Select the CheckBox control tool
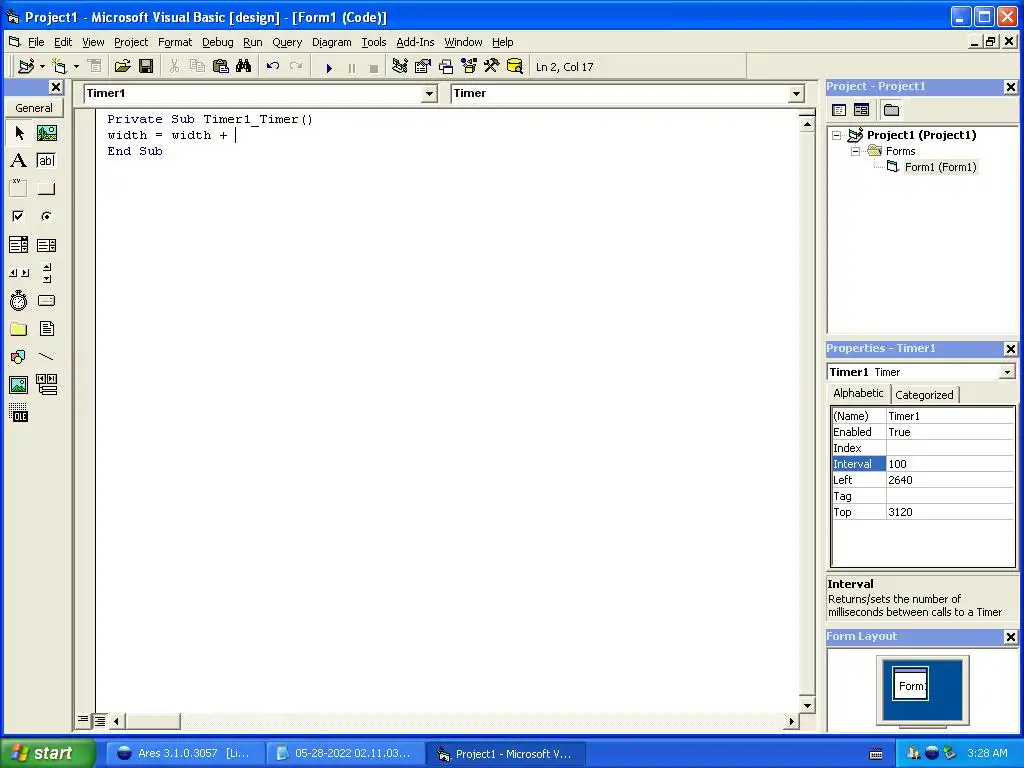Image resolution: width=1024 pixels, height=768 pixels. (x=19, y=216)
